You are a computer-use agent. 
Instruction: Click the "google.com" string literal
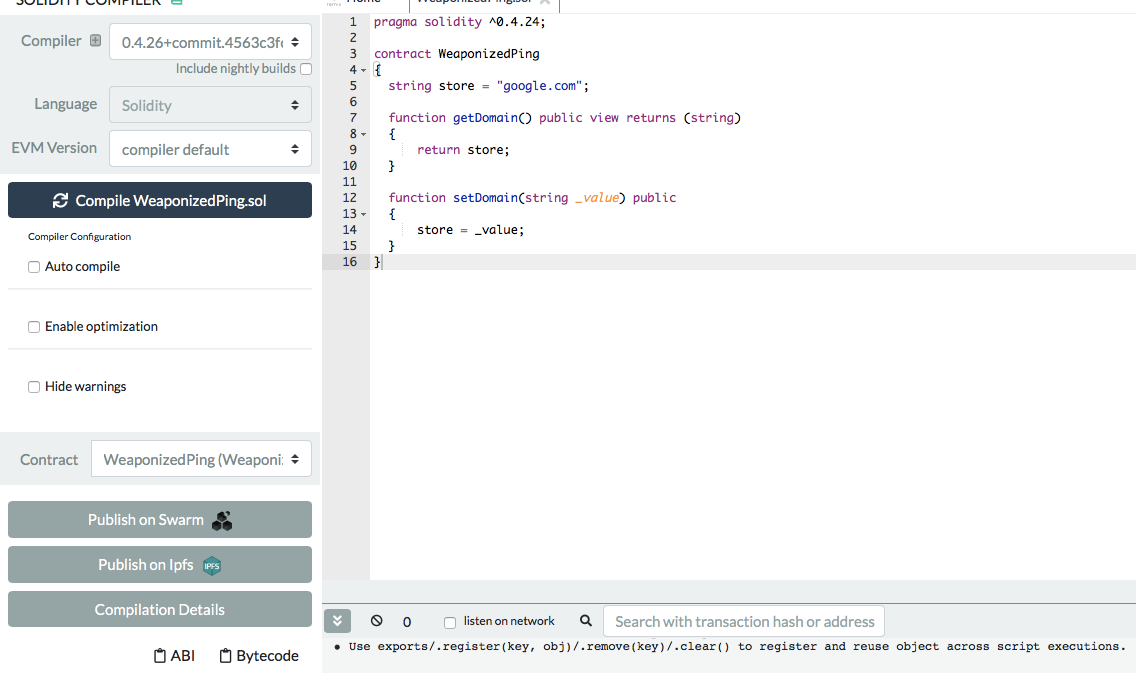[x=539, y=85]
